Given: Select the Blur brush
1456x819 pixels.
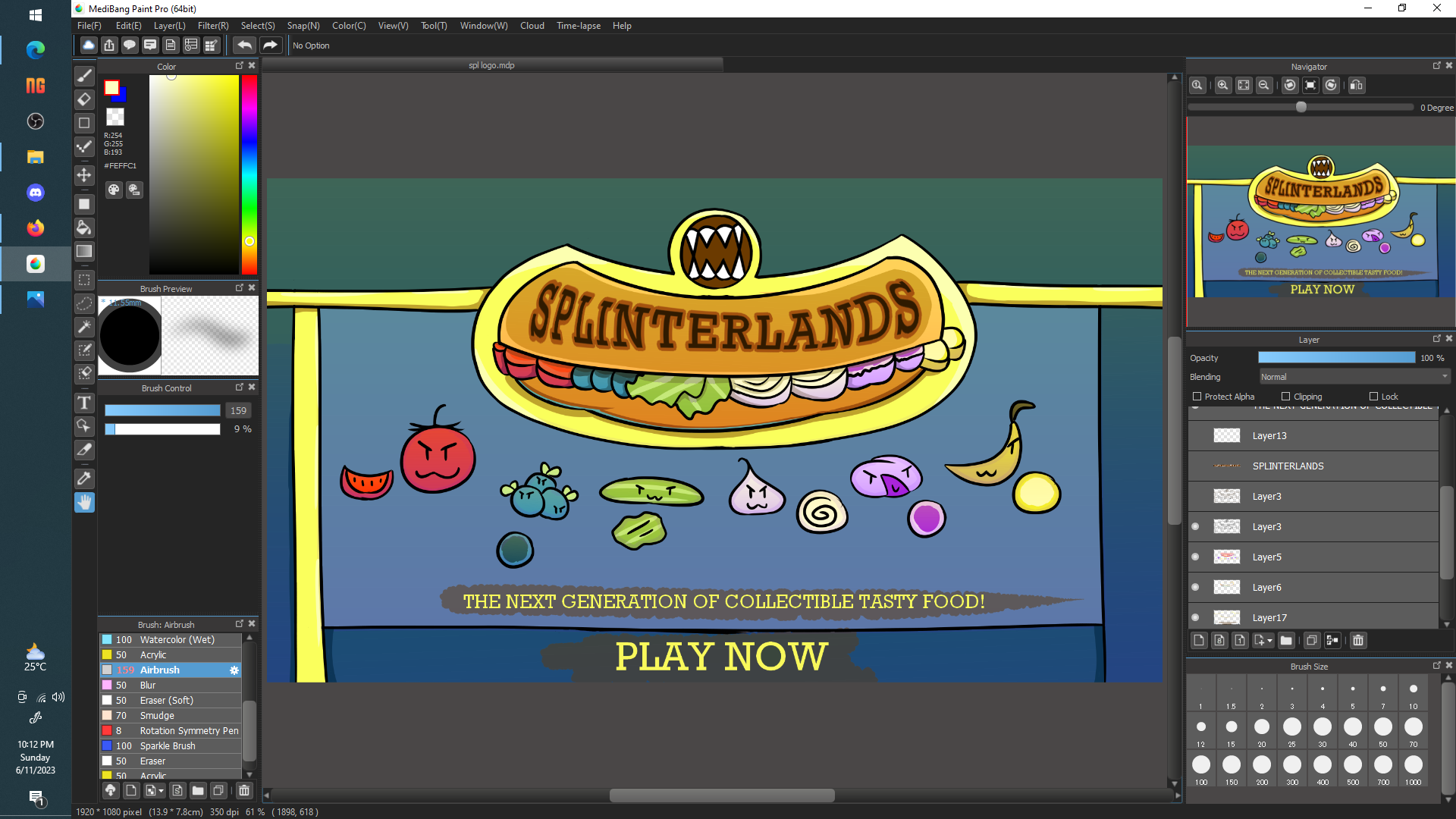Looking at the screenshot, I should [x=171, y=686].
